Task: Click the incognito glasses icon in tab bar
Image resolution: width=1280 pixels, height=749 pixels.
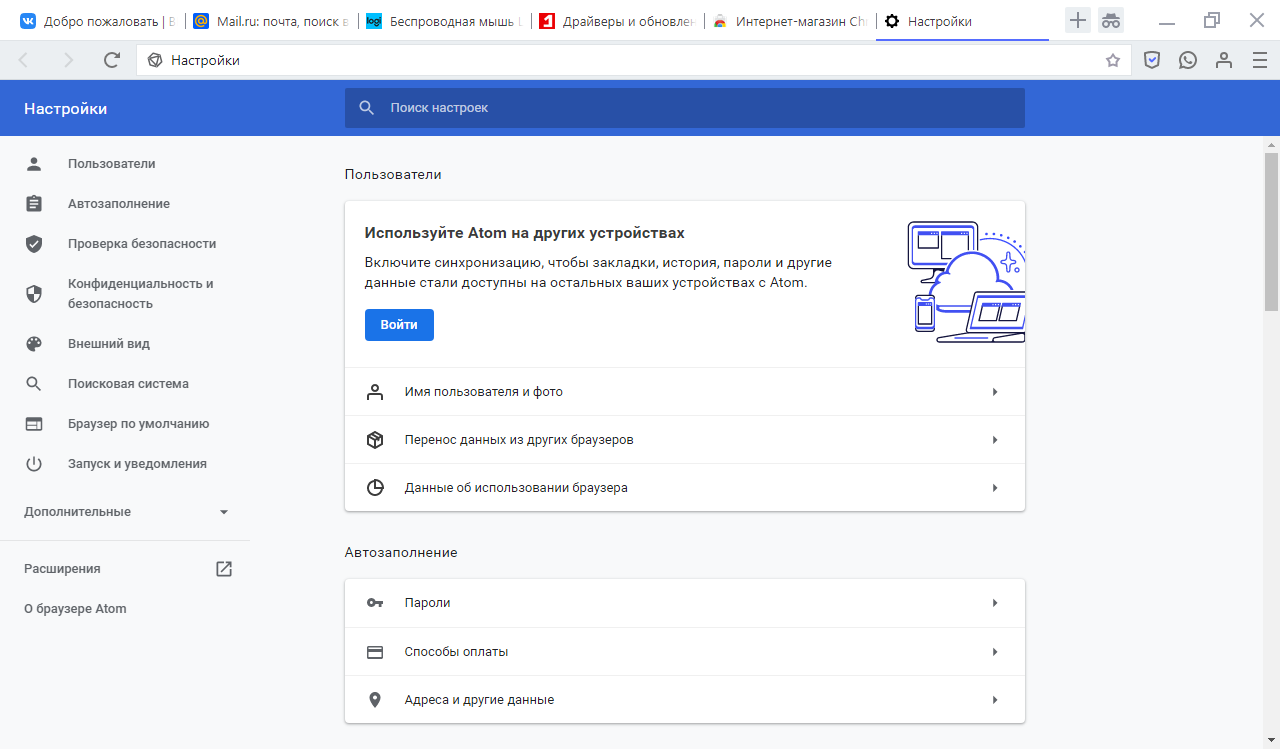Action: [x=1110, y=20]
